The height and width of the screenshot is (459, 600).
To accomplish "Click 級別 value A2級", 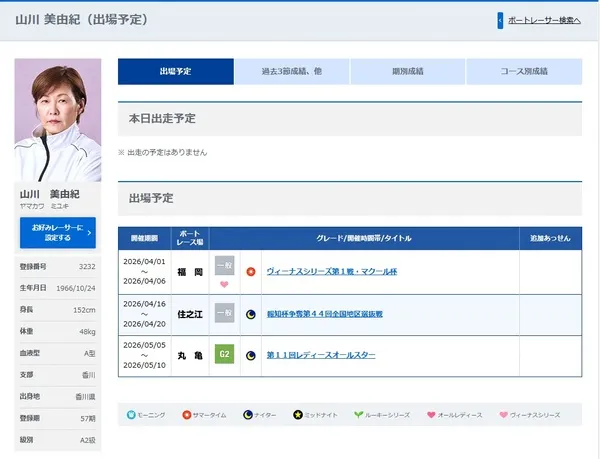I will pyautogui.click(x=88, y=440).
